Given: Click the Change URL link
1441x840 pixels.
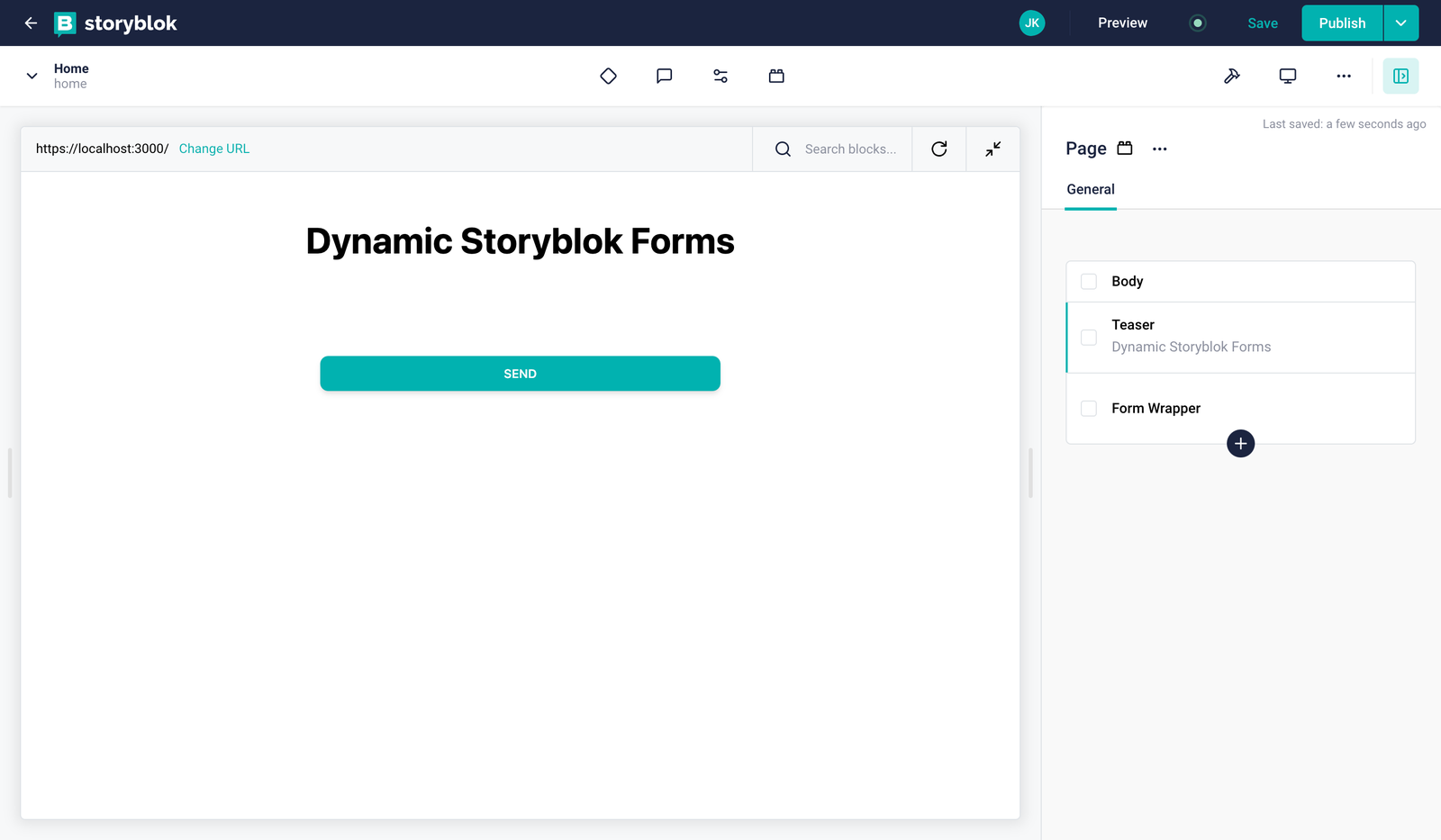Looking at the screenshot, I should pos(214,149).
